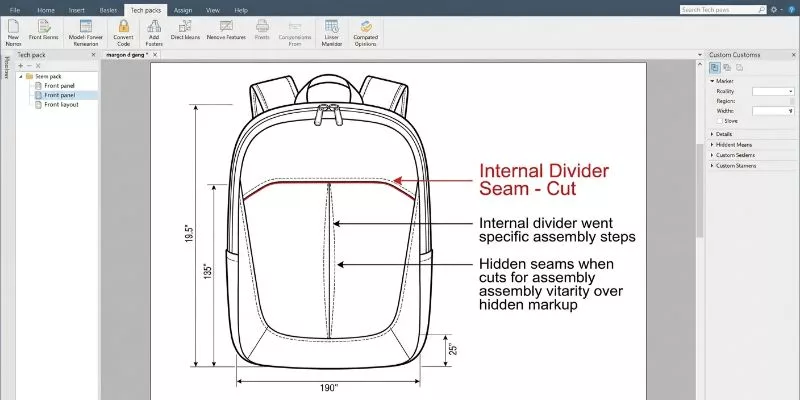Viewport: 800px width, 400px height.
Task: Click the Compated Opinions ribbon icon
Action: point(366,26)
